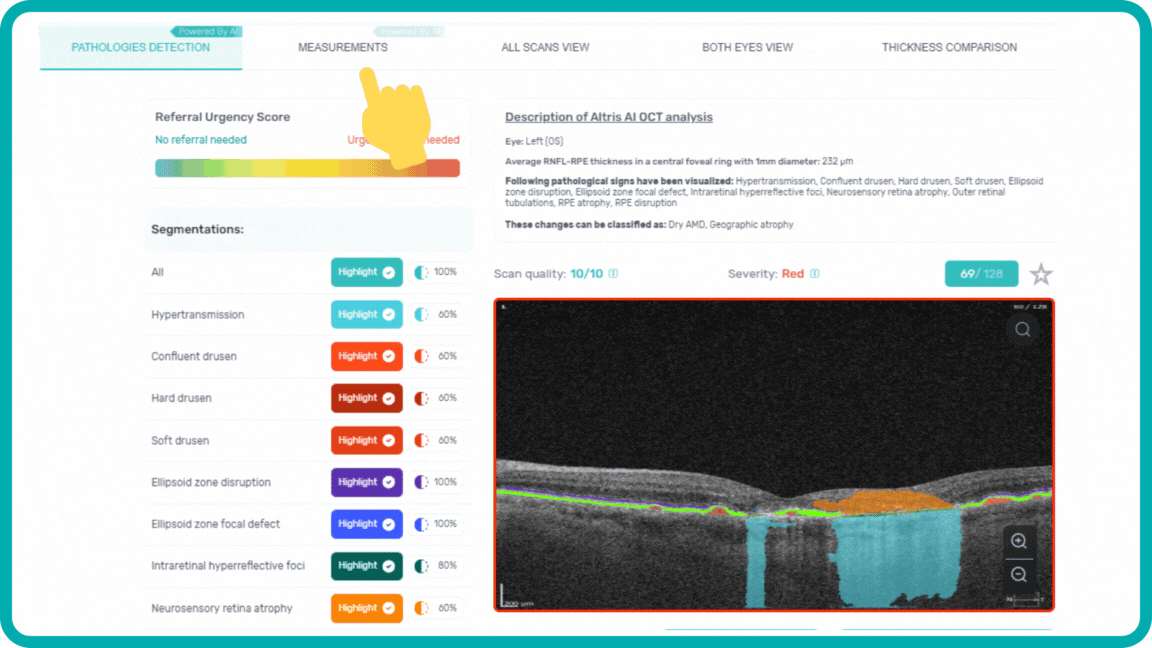This screenshot has height=648, width=1152.
Task: Click opacity icon for Hard drusen
Action: click(x=421, y=398)
